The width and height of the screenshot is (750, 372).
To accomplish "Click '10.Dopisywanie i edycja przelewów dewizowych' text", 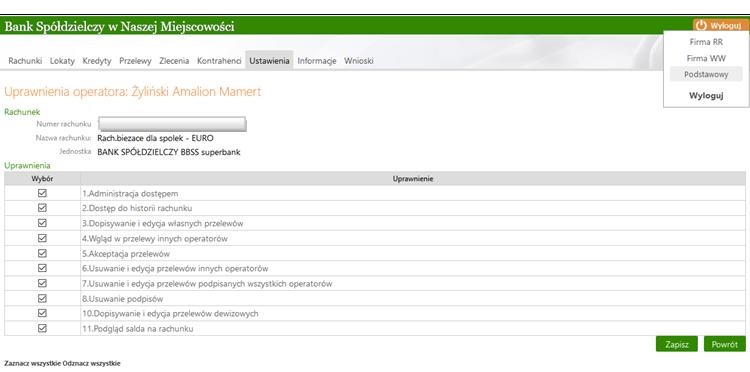I will coord(170,314).
